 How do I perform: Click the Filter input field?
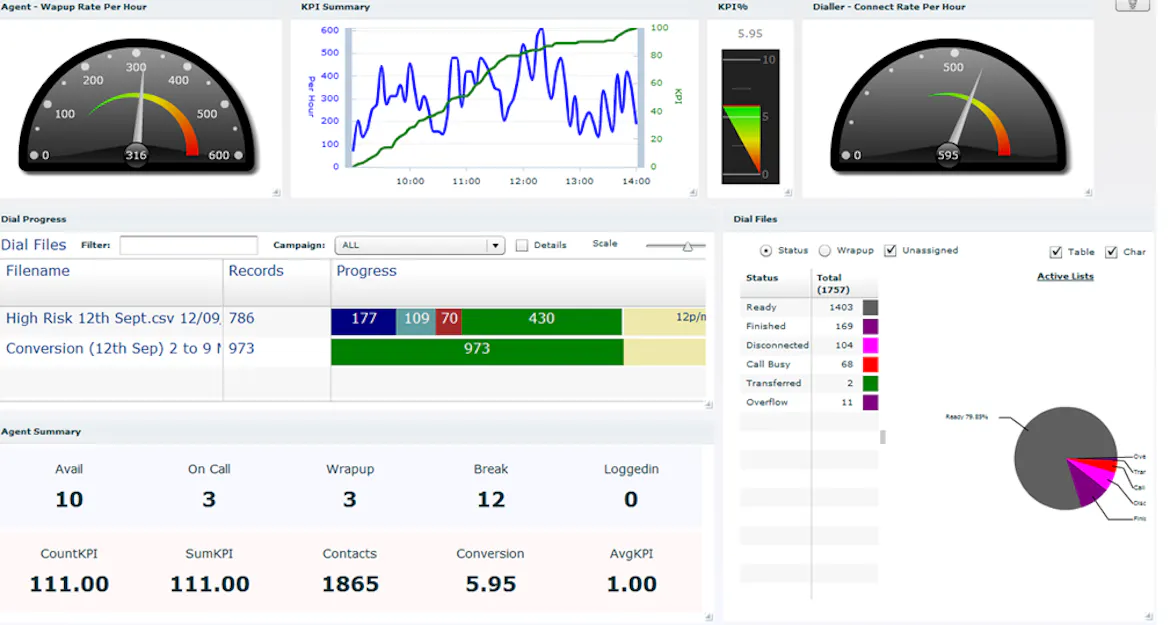tap(188, 246)
